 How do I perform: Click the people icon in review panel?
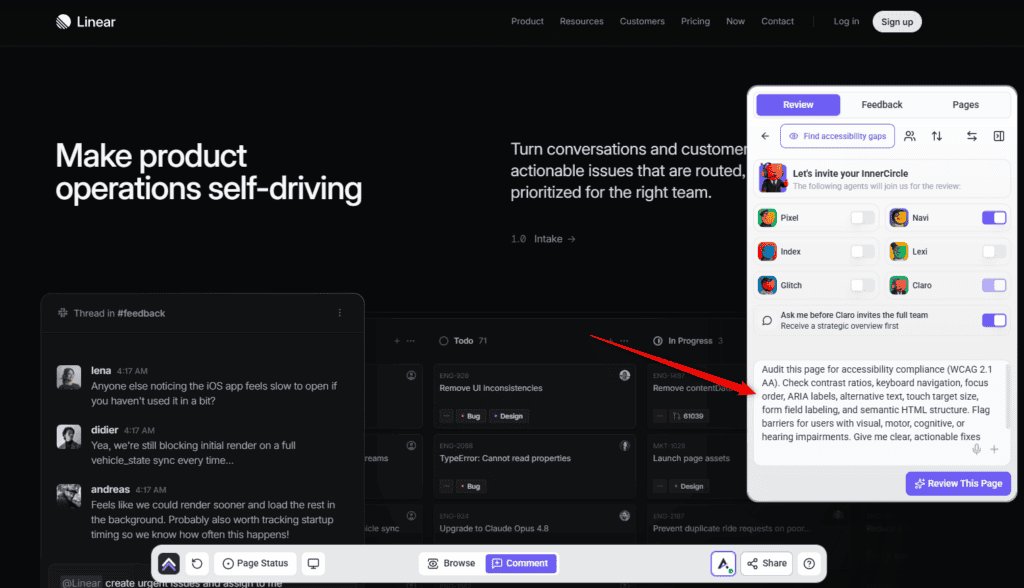pos(909,136)
